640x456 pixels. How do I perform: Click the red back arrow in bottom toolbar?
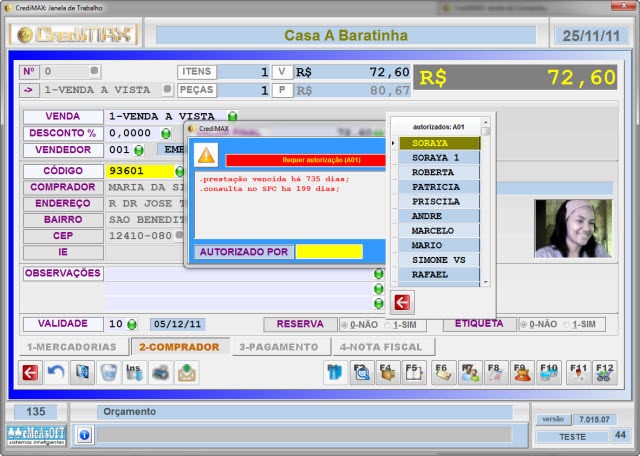[x=30, y=373]
